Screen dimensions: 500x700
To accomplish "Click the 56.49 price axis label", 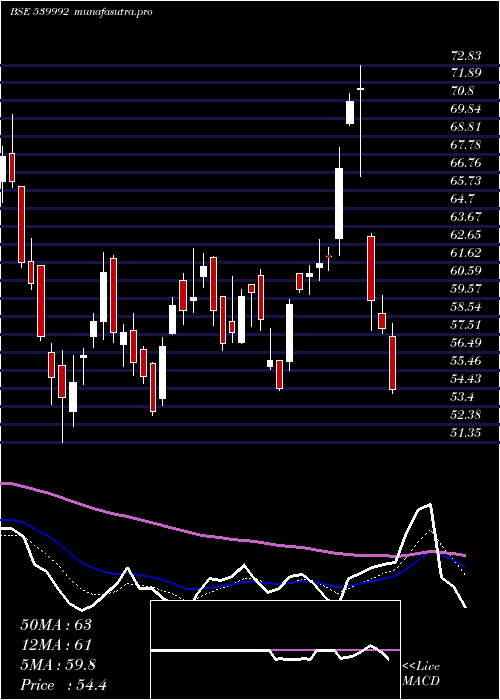I will [x=466, y=343].
